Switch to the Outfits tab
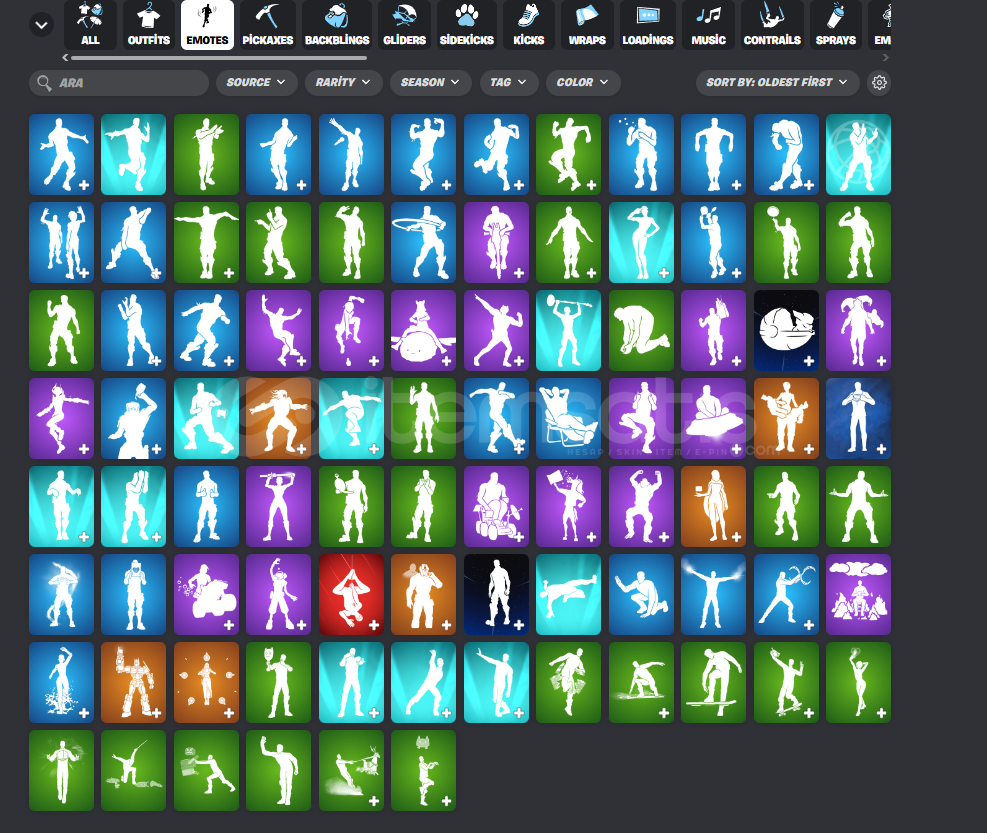The width and height of the screenshot is (987, 833). (148, 25)
